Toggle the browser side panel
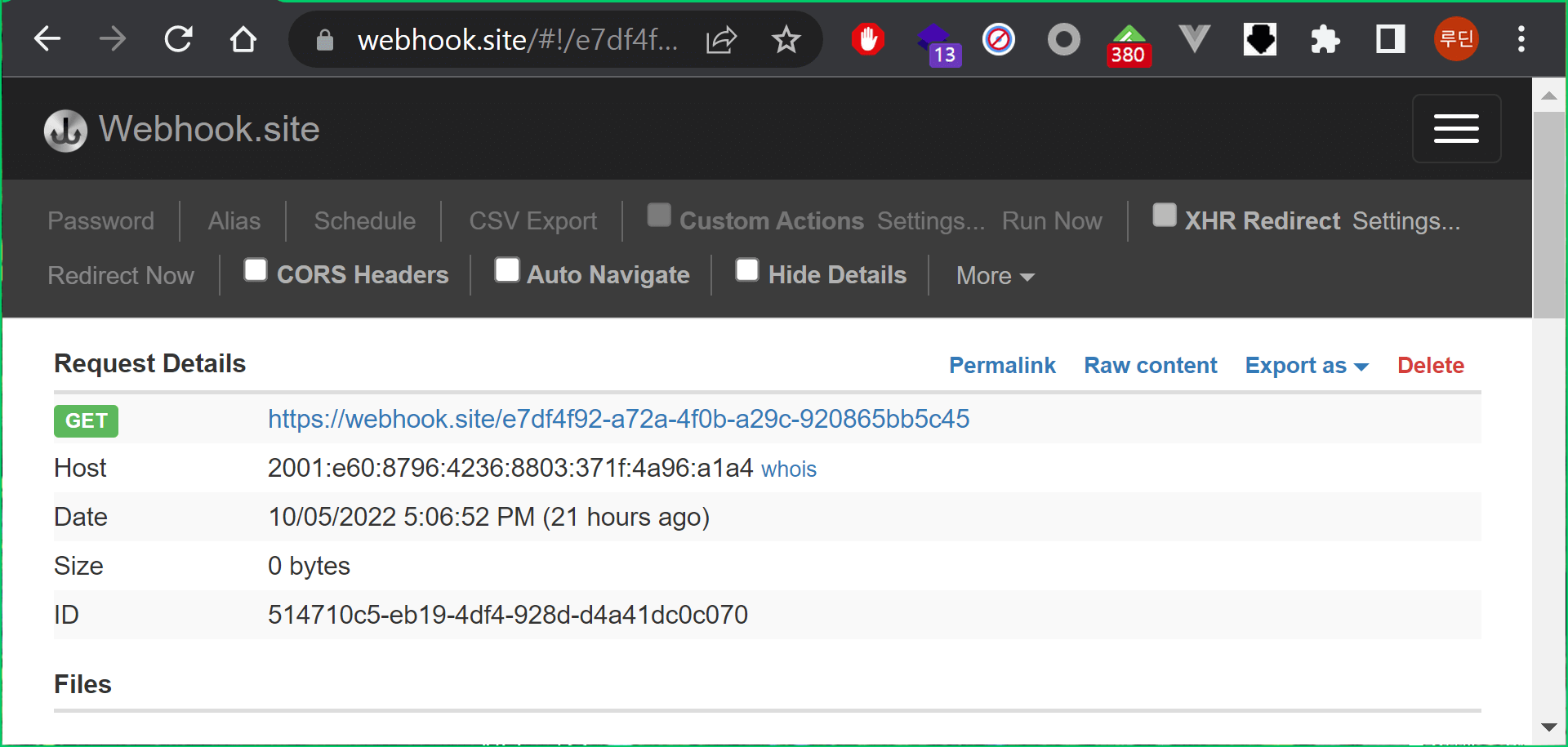Screen dimensions: 1568x747 (1390, 38)
